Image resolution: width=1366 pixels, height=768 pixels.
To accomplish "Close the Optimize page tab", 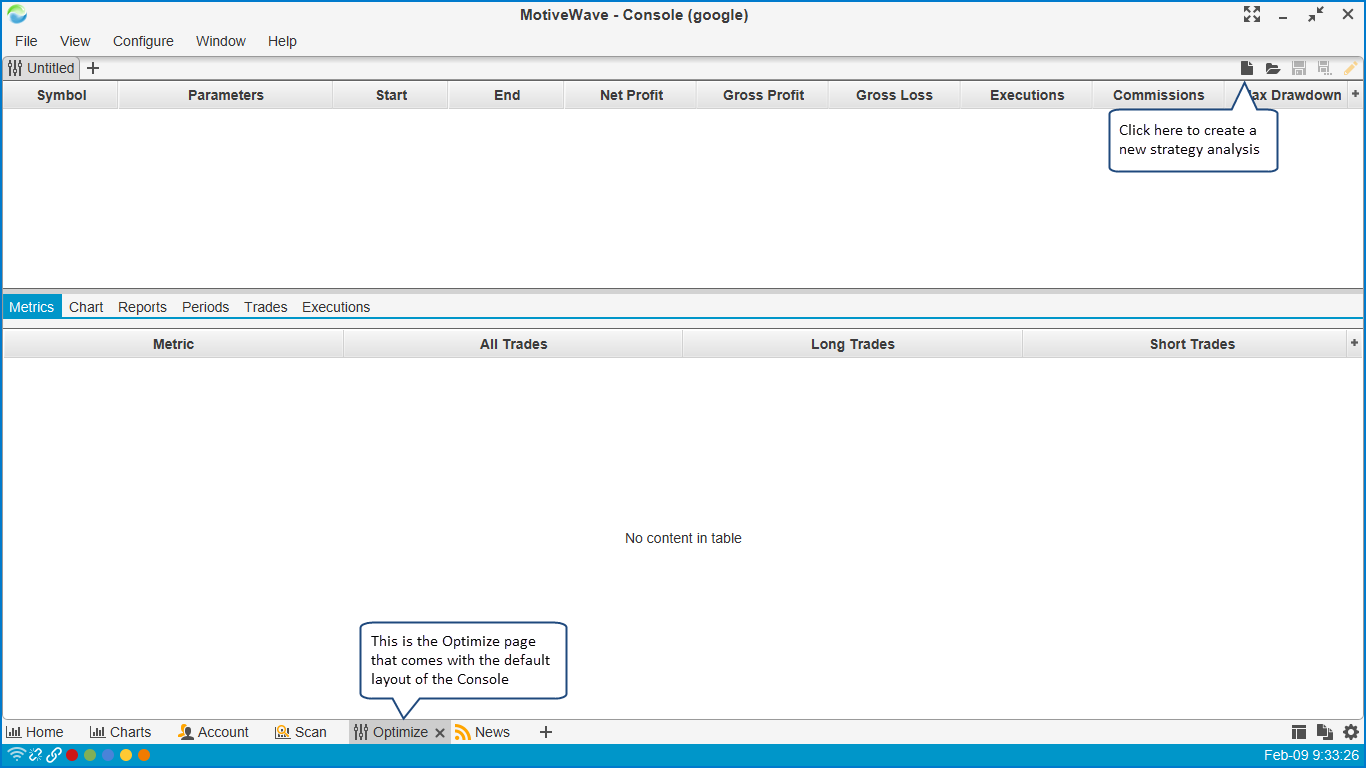I will 440,733.
